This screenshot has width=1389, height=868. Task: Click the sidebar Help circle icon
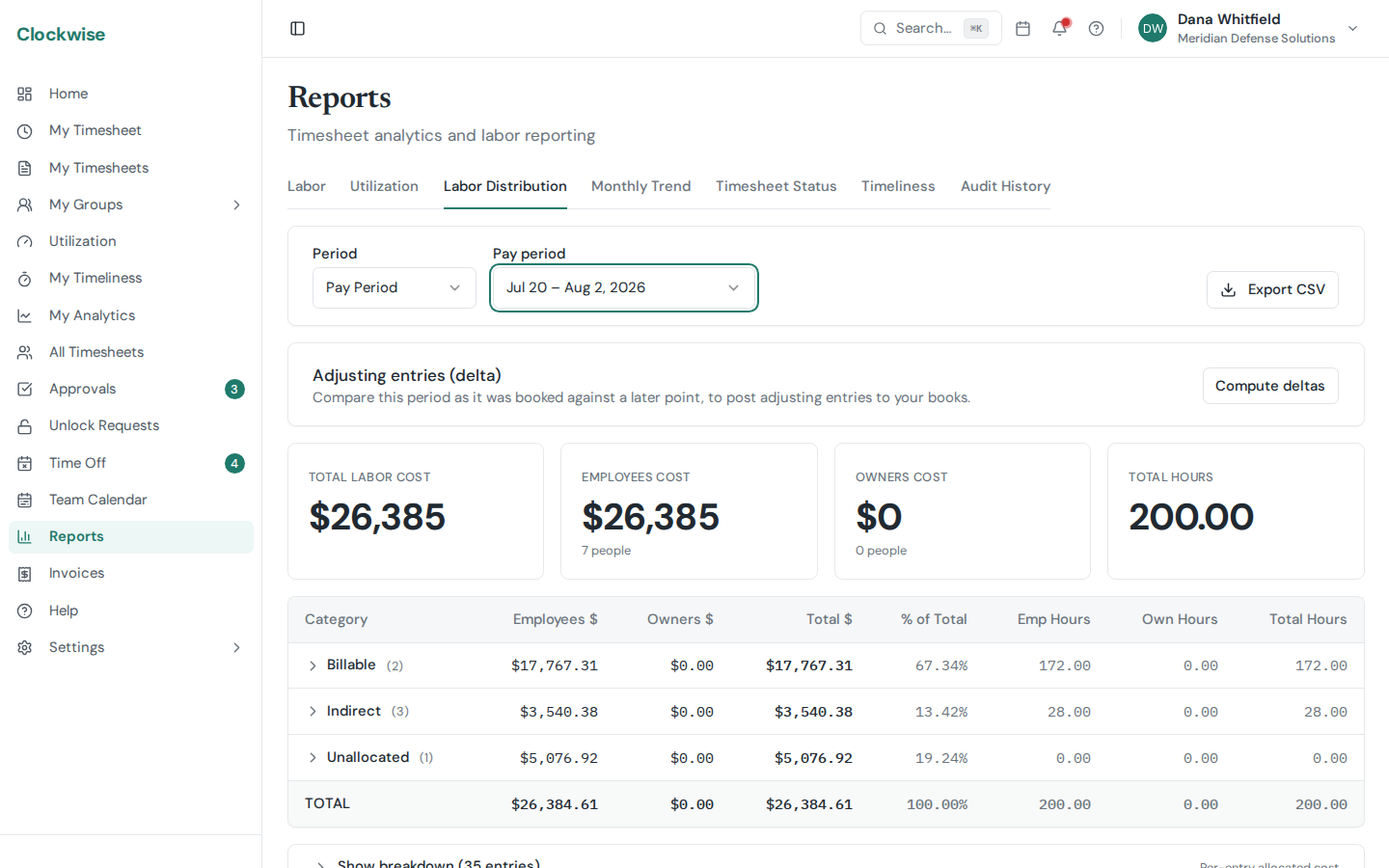click(25, 610)
